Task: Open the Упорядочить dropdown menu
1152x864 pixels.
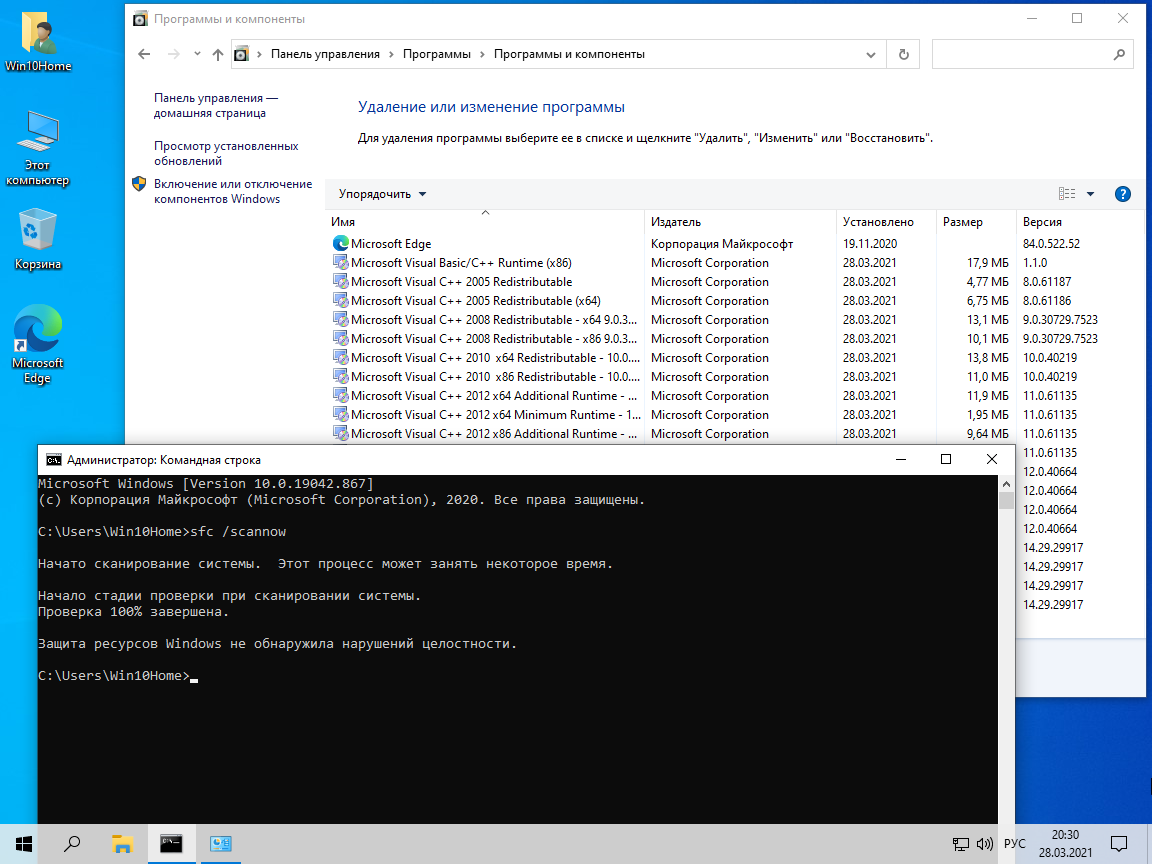Action: [x=382, y=194]
